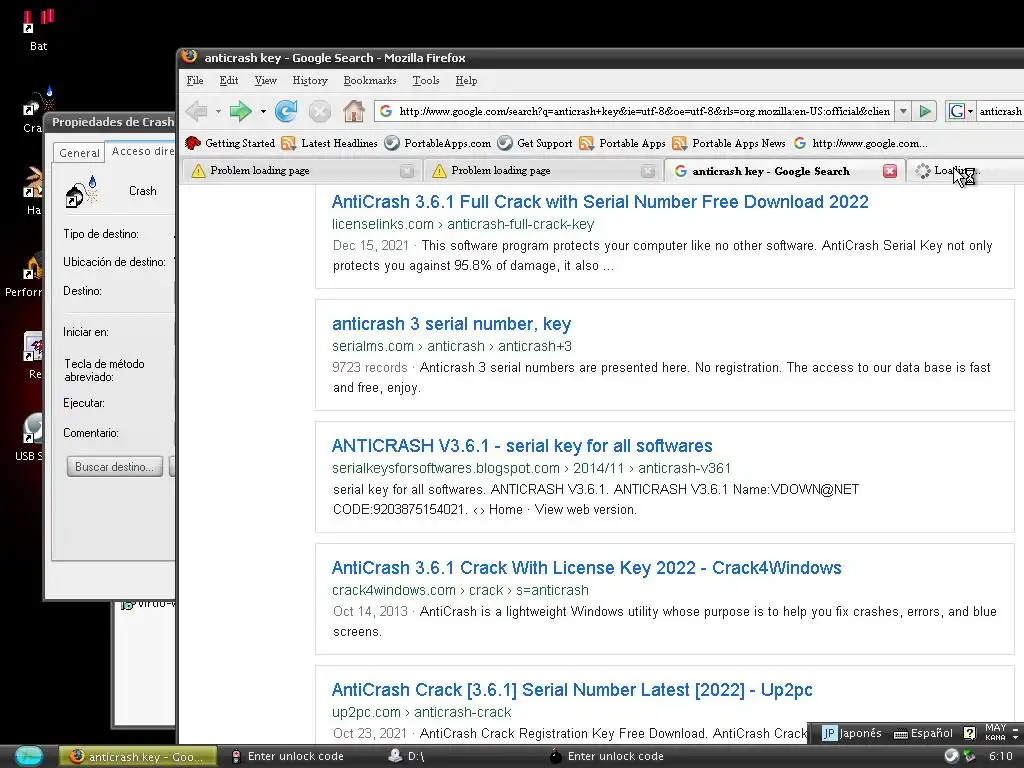The width and height of the screenshot is (1024, 768).
Task: Go back with Firefox back arrow
Action: pos(197,112)
